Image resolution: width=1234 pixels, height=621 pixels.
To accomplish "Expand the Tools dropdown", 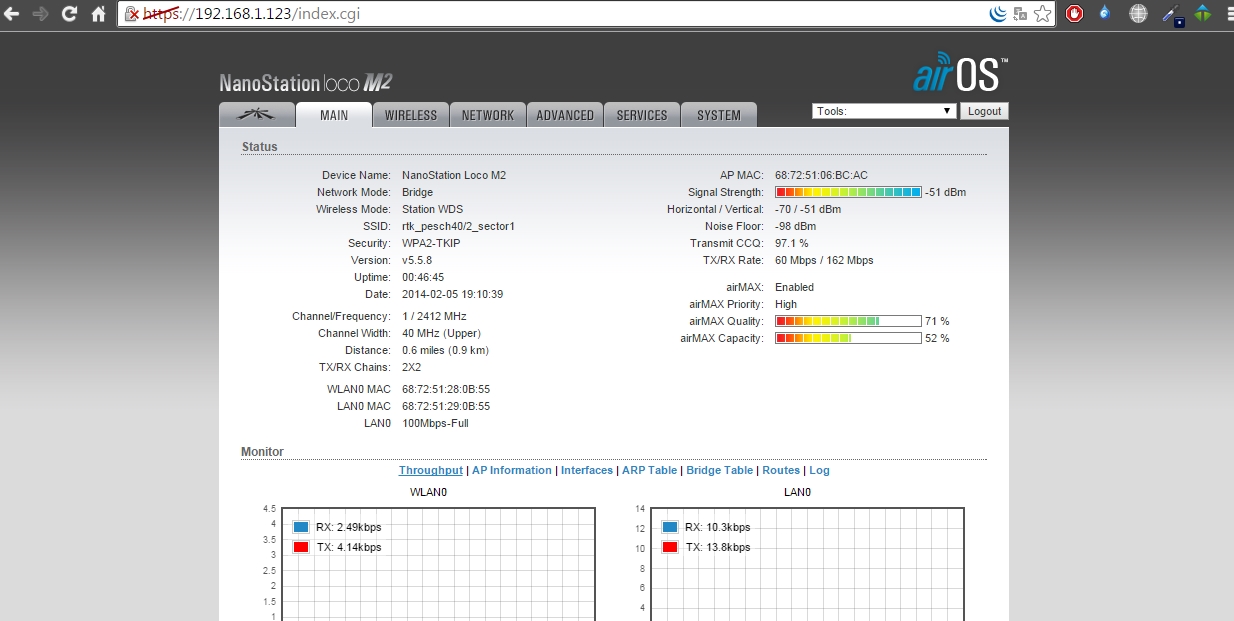I will click(884, 111).
